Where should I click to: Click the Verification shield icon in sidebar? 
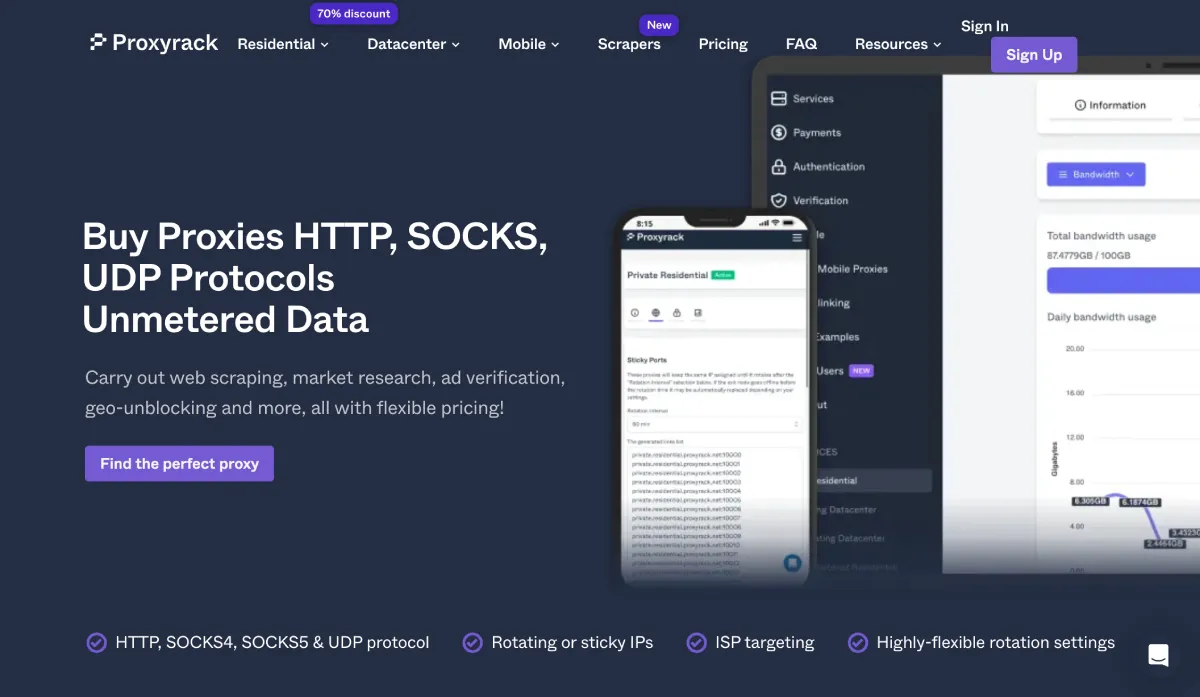779,201
